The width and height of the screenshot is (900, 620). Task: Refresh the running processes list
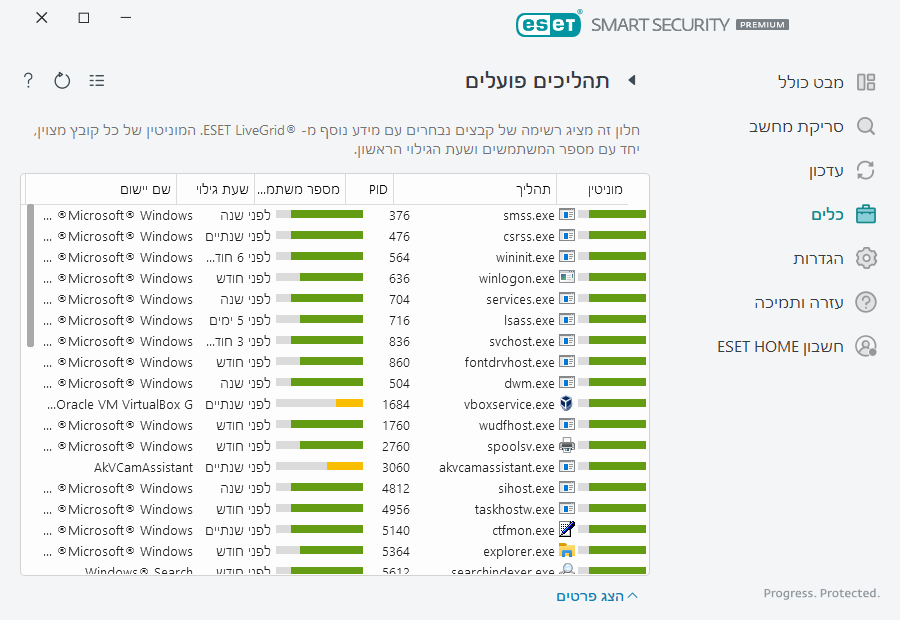tap(62, 80)
